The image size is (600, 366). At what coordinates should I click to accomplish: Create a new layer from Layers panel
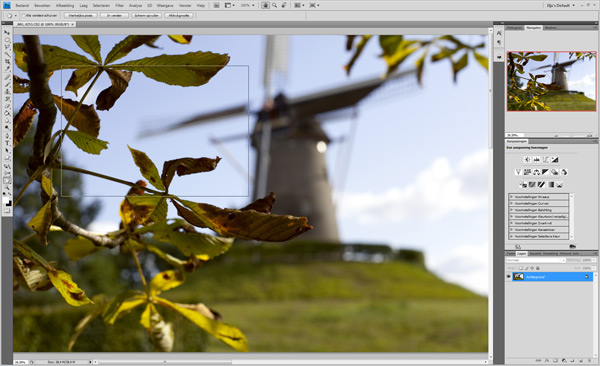581,360
